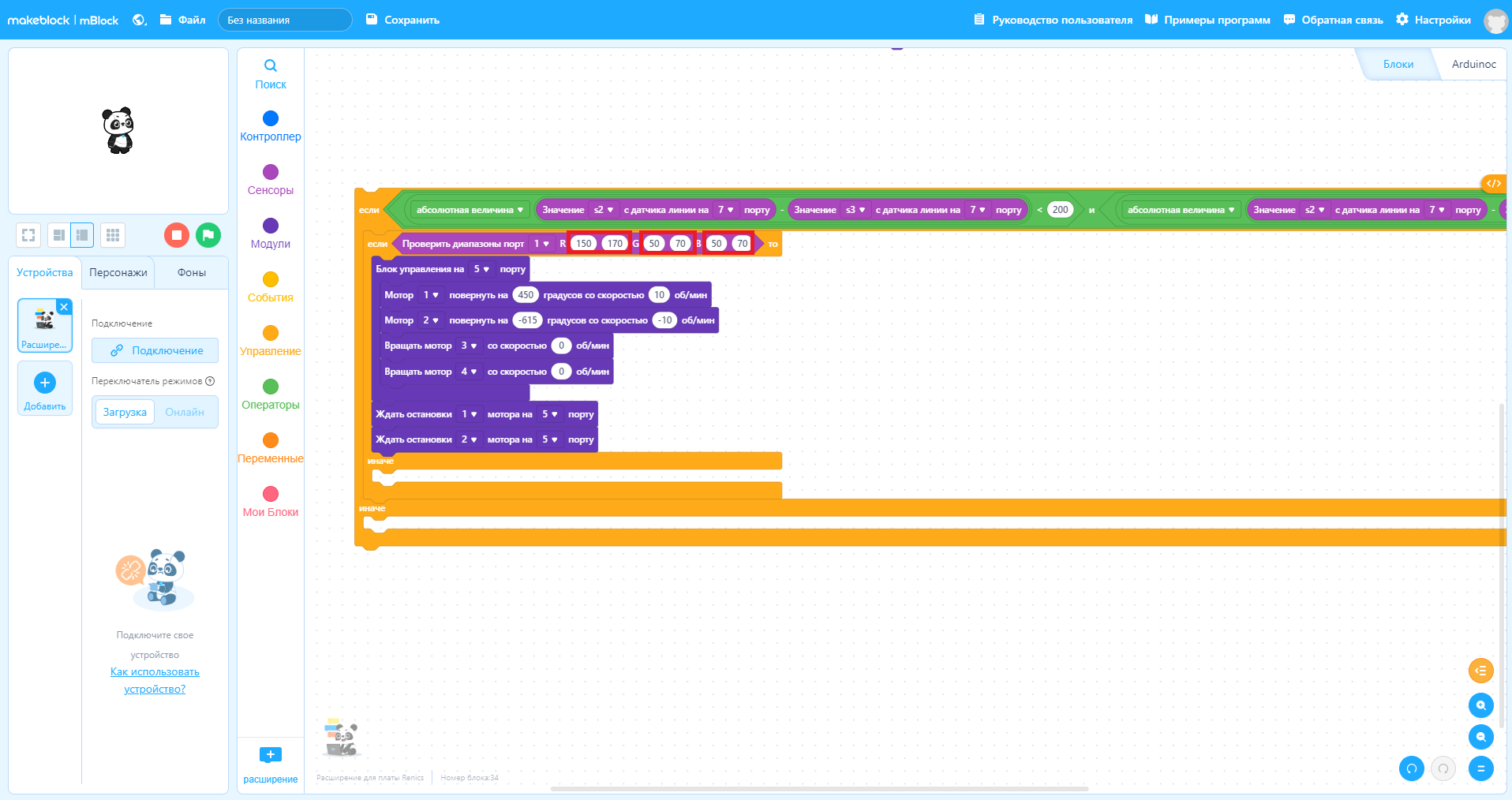Click the Подключение connect button

pos(155,350)
